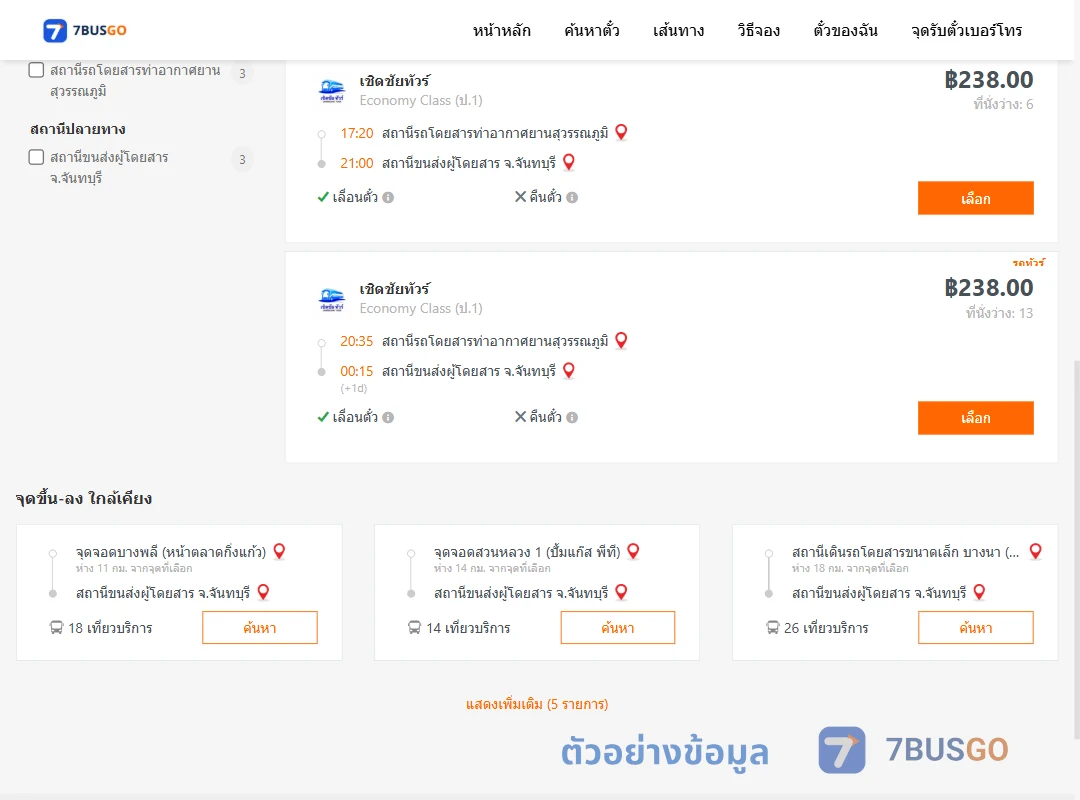Open map pin for 20:35 departure station
This screenshot has width=1080, height=800.
tap(621, 340)
